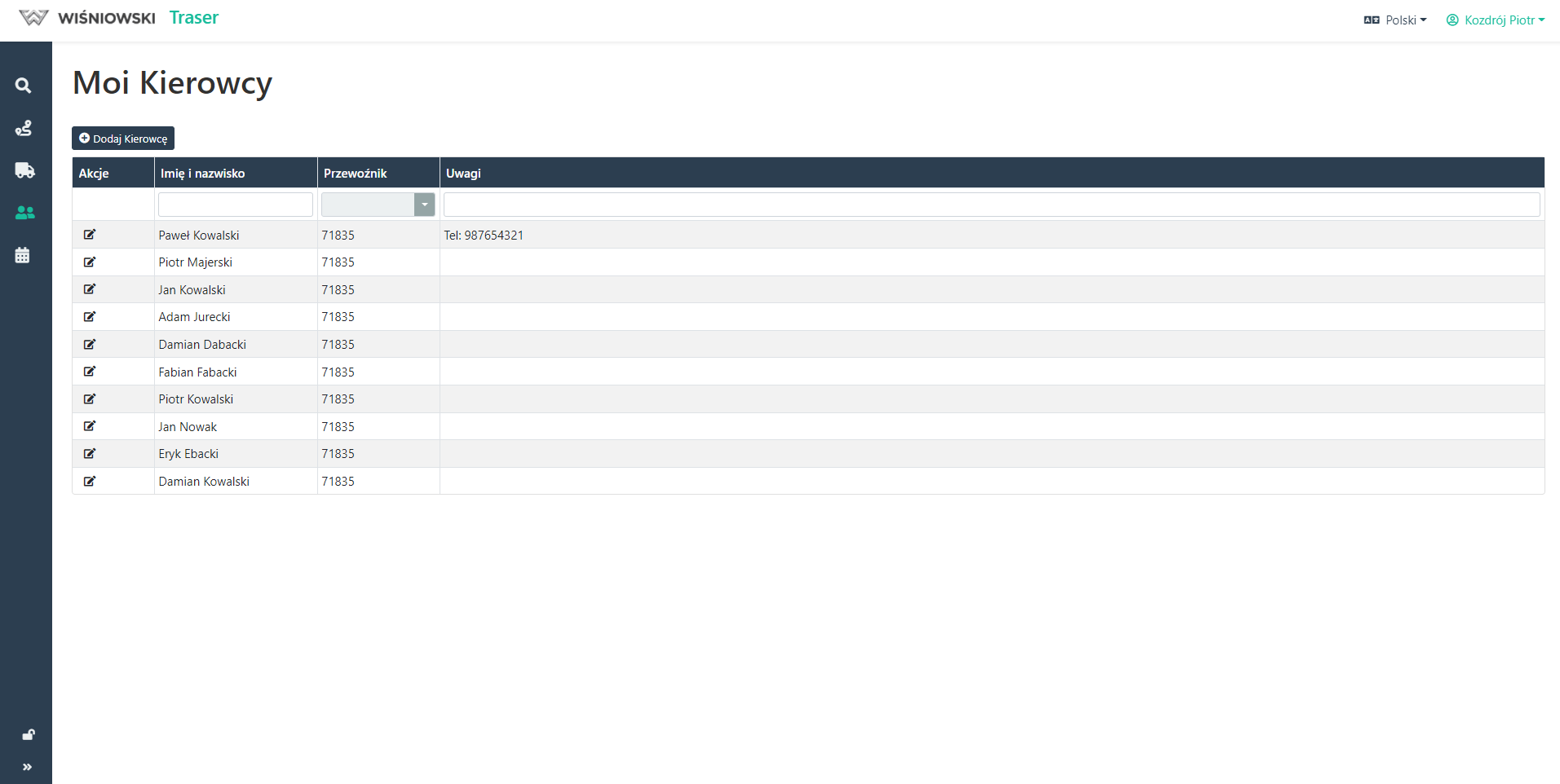Click the Wiśniowski Traser logo link
Screen dimensions: 1560x784
coord(119,18)
